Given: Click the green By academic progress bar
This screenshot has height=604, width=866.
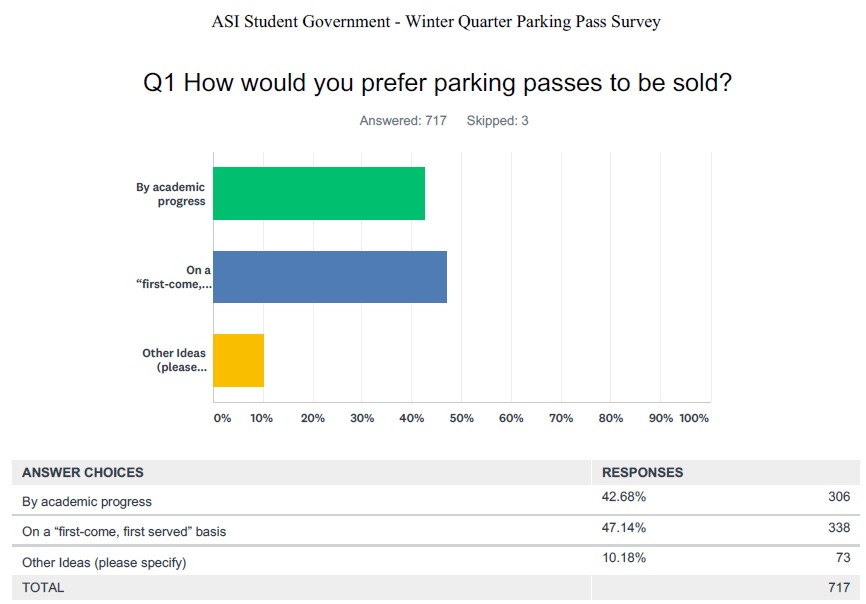Looking at the screenshot, I should coord(319,194).
